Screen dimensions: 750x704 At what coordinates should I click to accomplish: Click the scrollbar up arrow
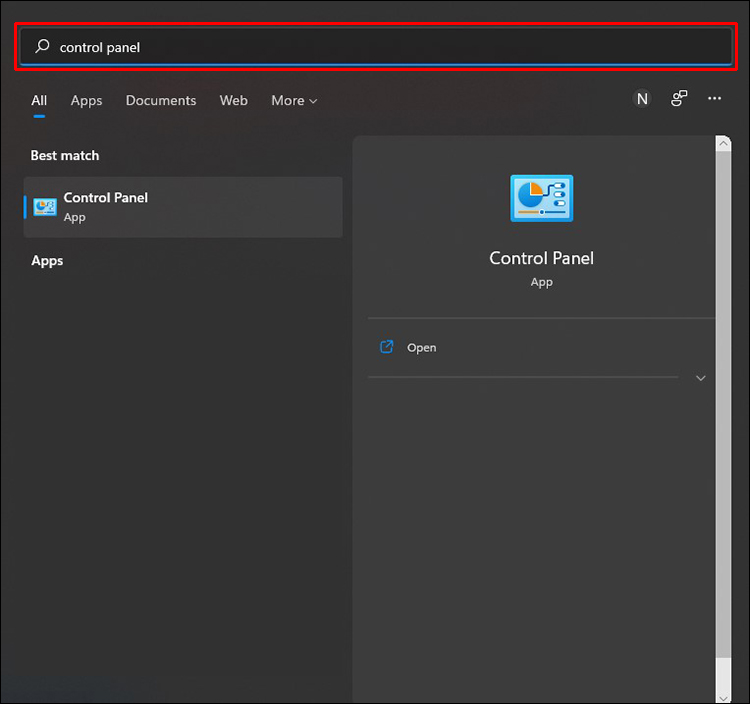723,144
